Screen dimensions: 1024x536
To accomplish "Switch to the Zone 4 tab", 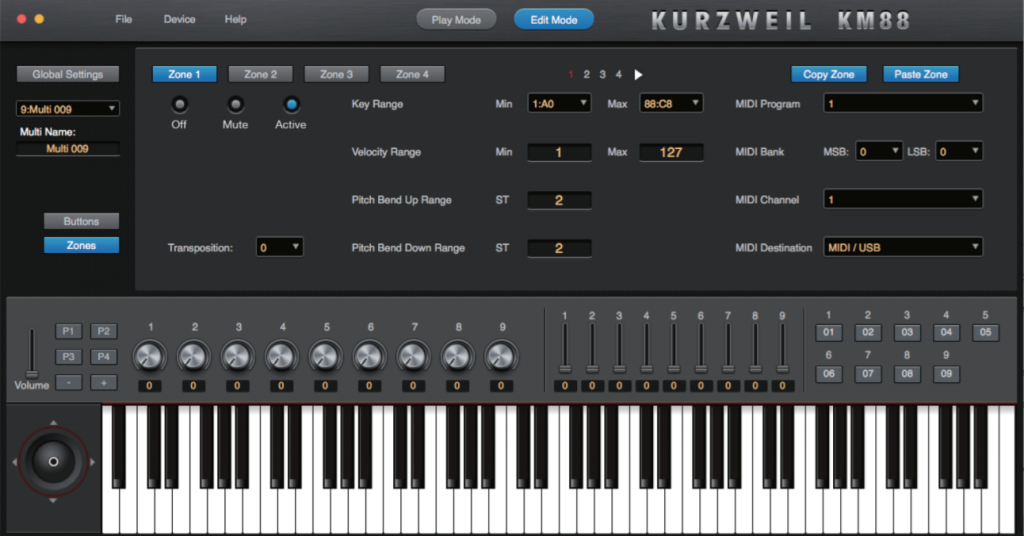I will (412, 74).
